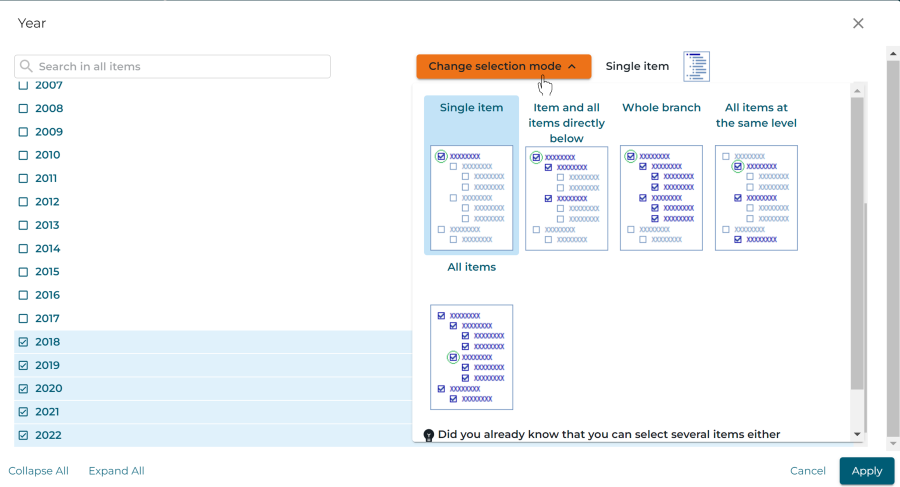900x487 pixels.
Task: Click the Single item mode icon beside label
Action: click(x=696, y=66)
